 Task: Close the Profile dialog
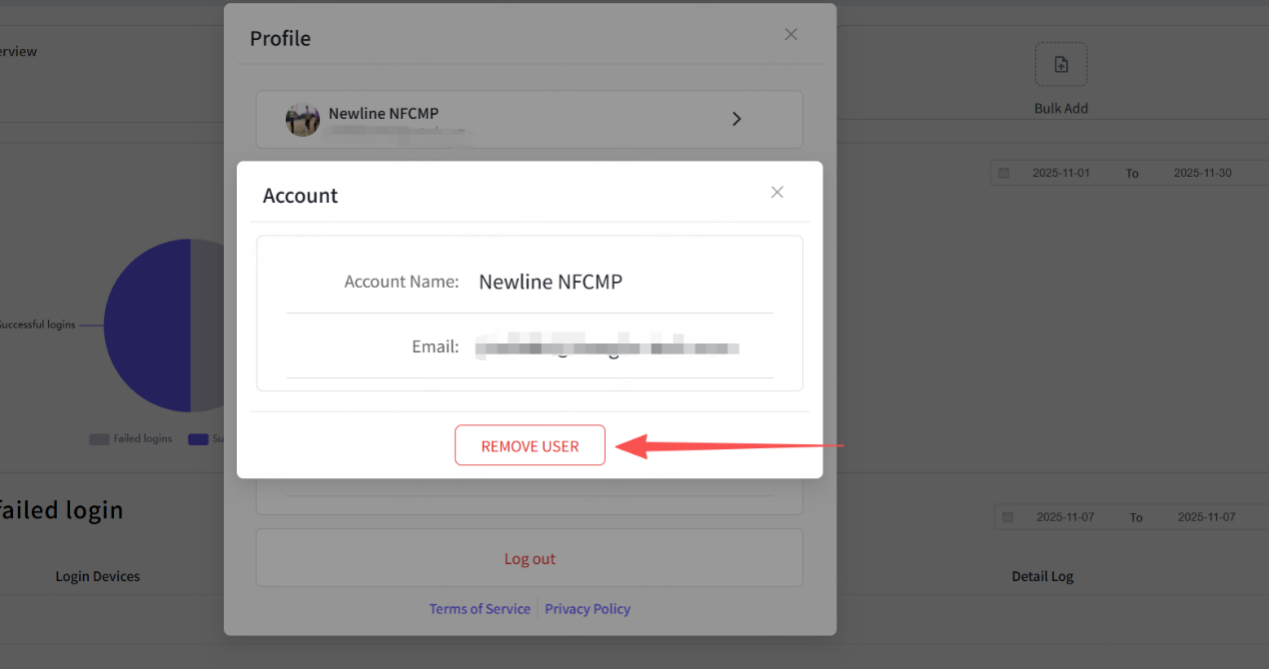791,35
